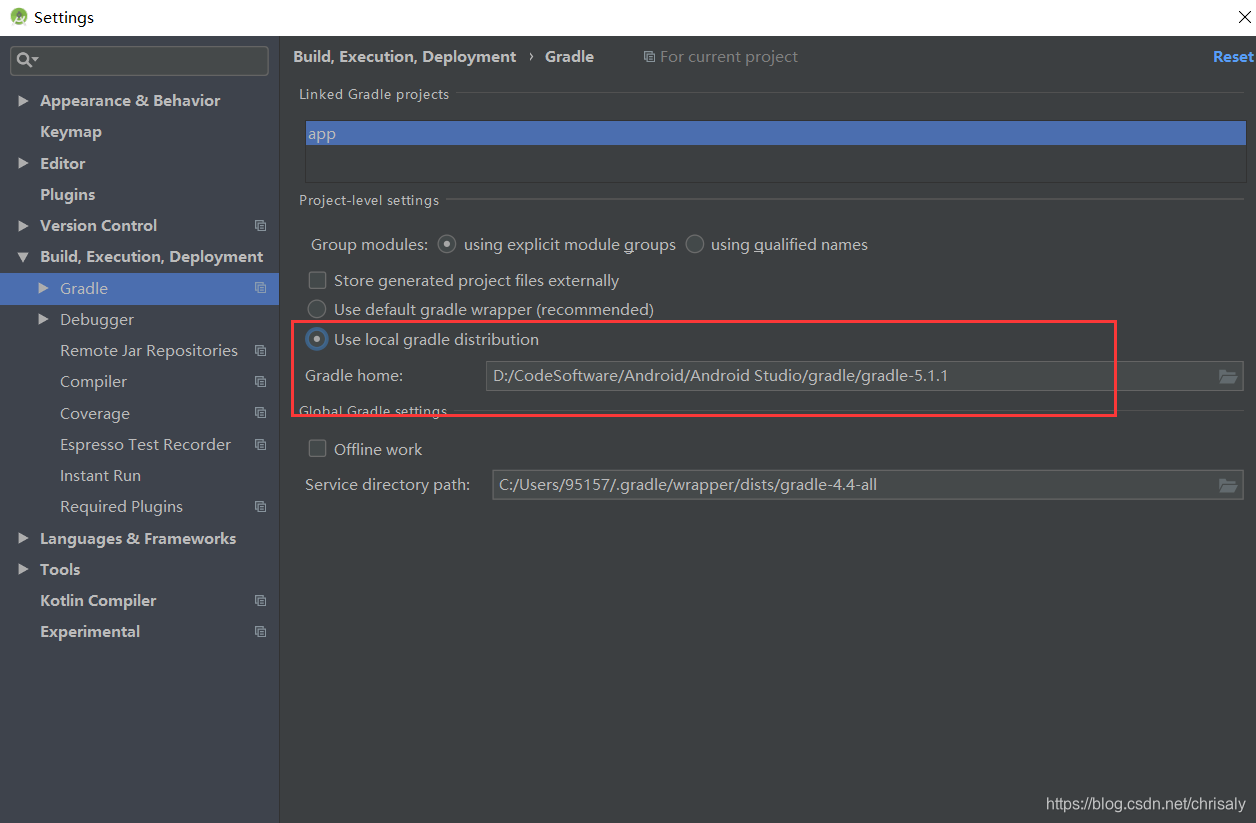Expand Version Control tree node

[x=23, y=226]
